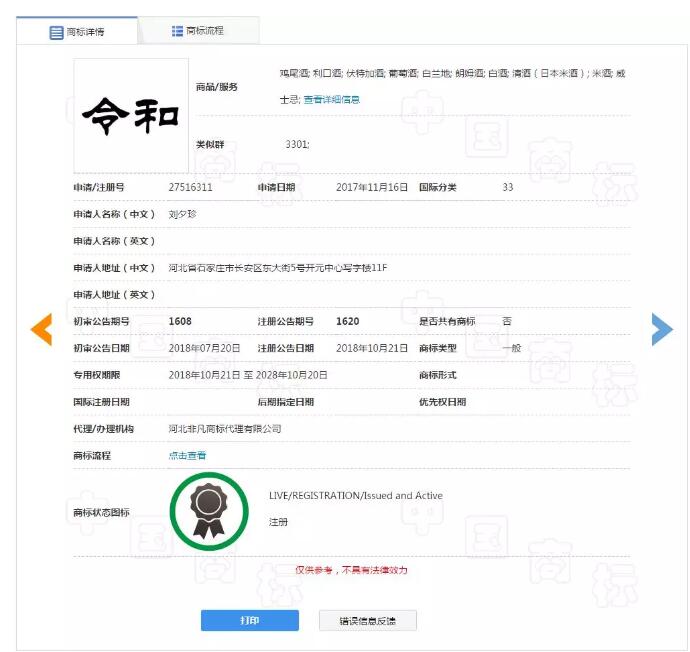Select the application number 27516311
This screenshot has height=652, width=690.
click(x=190, y=187)
